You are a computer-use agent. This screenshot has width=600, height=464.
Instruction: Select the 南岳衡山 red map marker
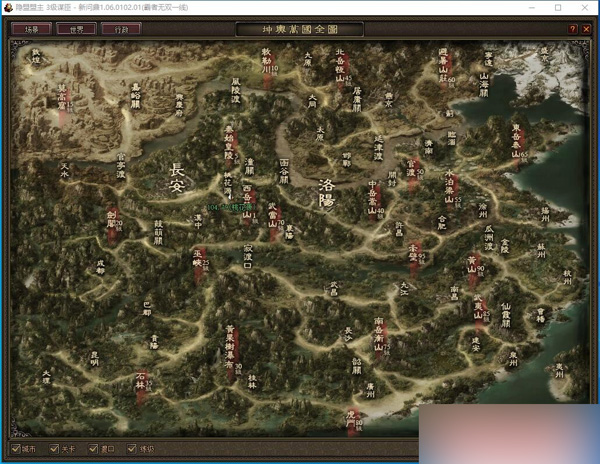380,335
